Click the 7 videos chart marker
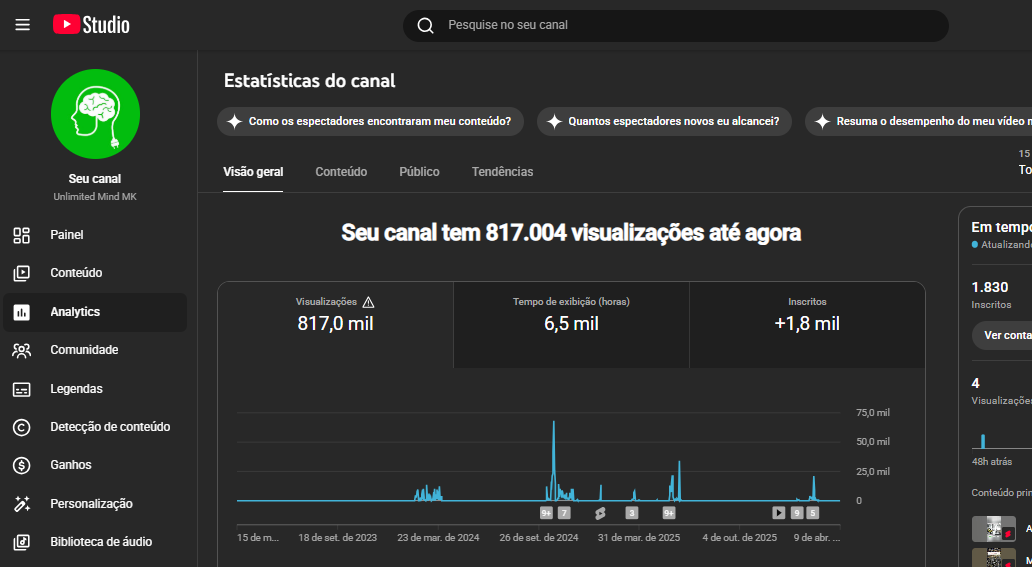Viewport: 1032px width, 567px height. (x=564, y=513)
